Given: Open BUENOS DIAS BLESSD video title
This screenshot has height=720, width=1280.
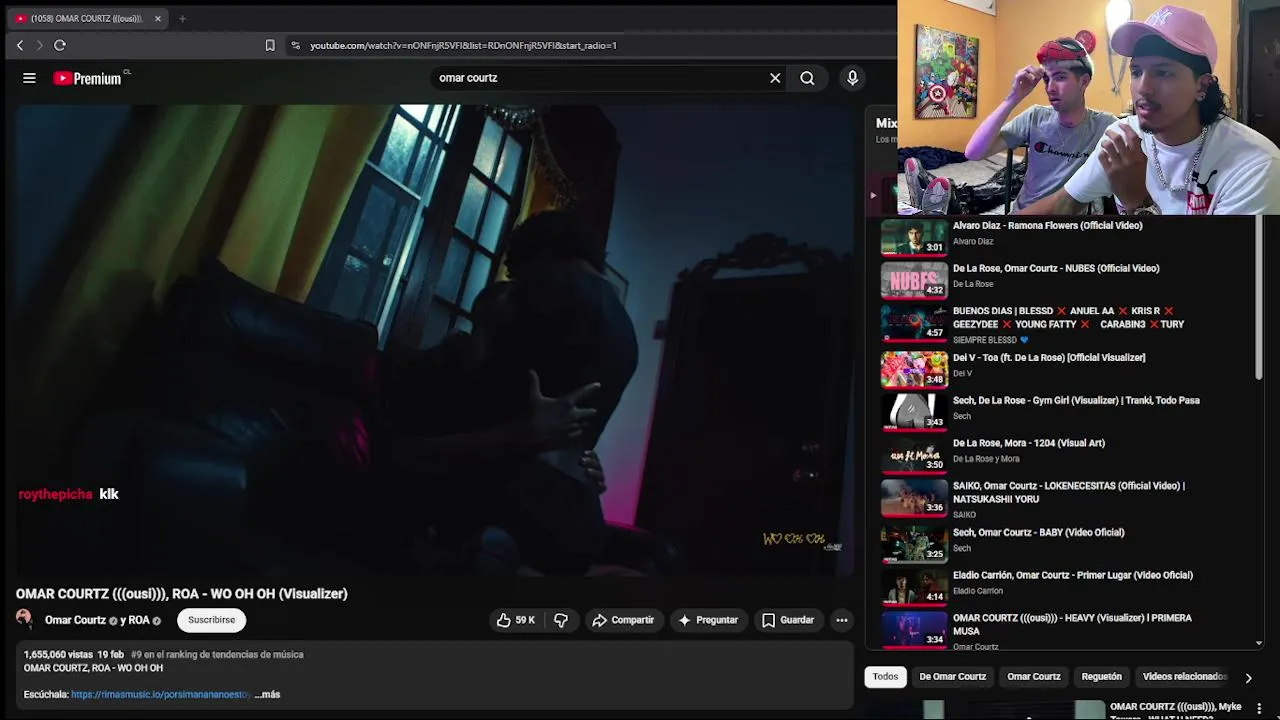Looking at the screenshot, I should (1068, 318).
